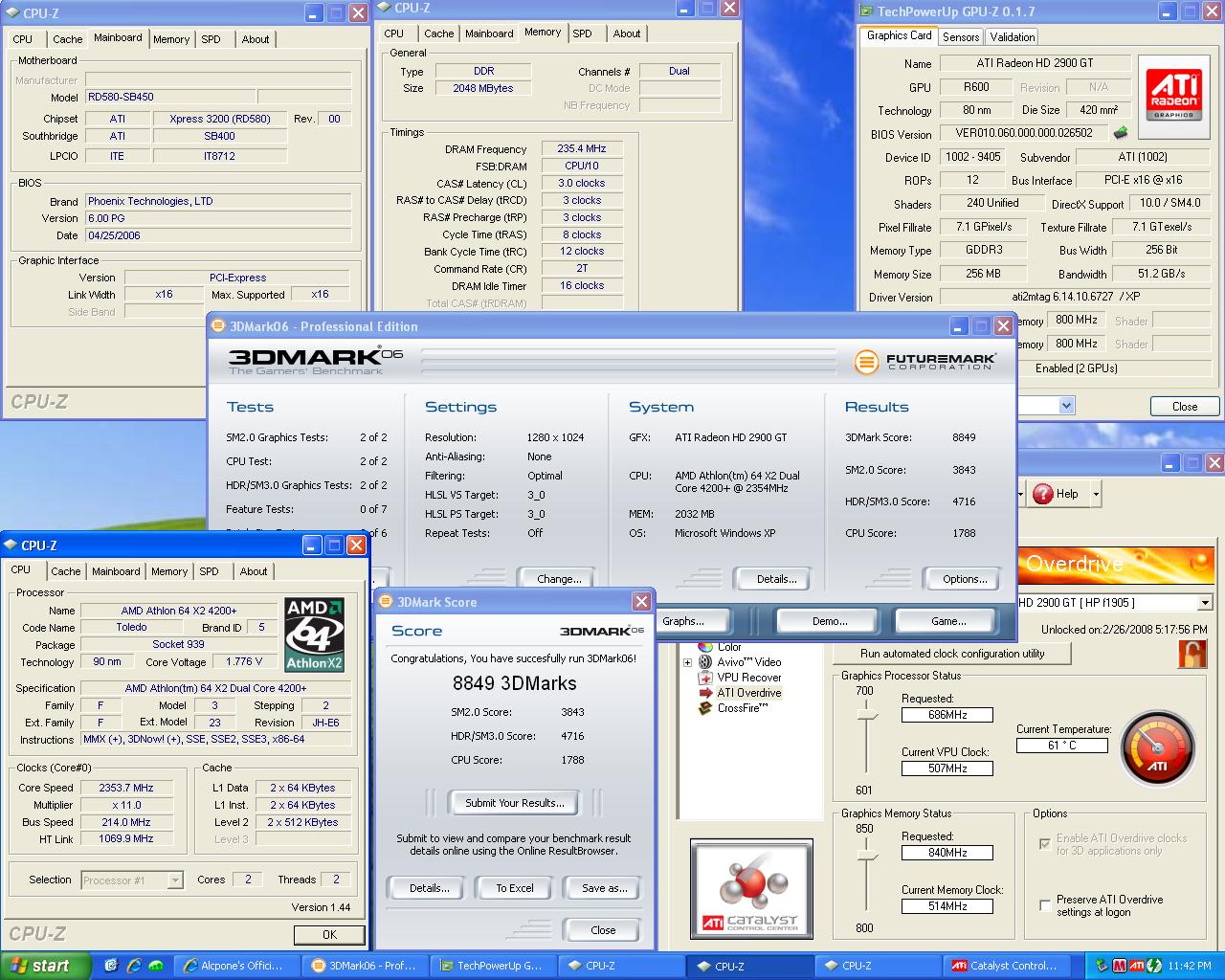Screen dimensions: 1225x980
Task: Open SPD tab in Memory CPU-Z window
Action: point(582,33)
